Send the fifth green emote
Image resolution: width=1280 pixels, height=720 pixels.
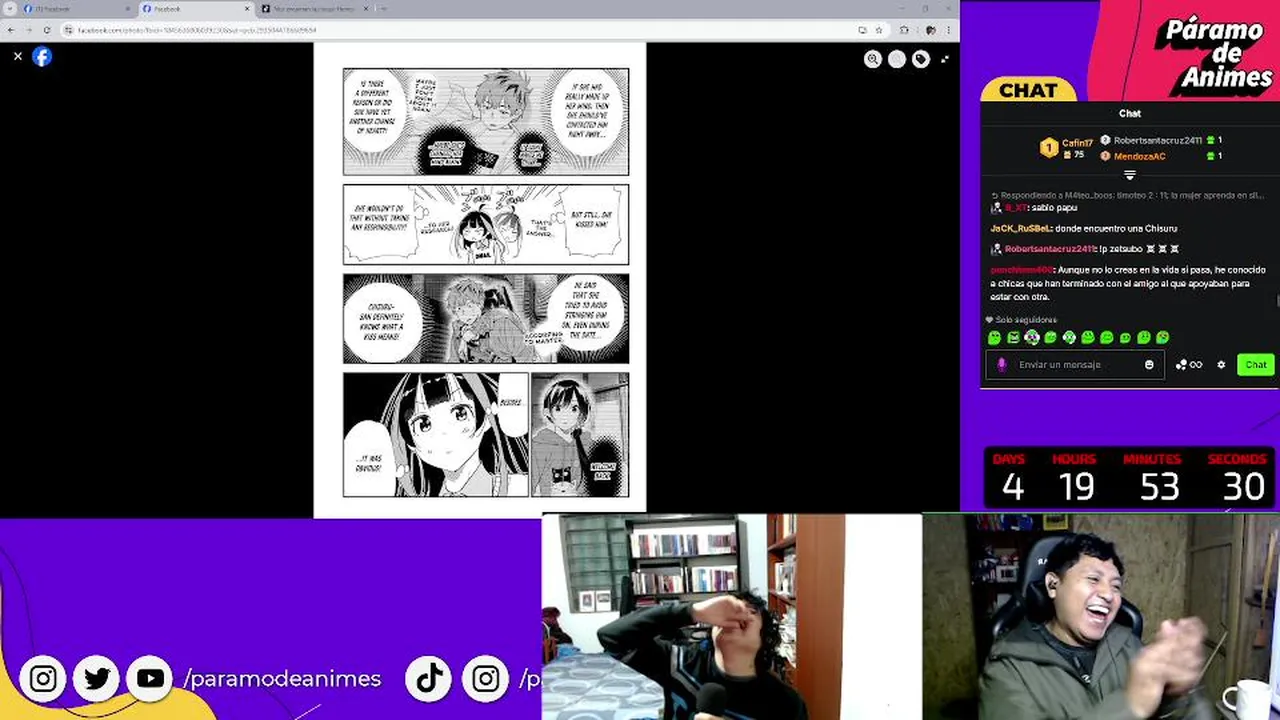(1069, 338)
